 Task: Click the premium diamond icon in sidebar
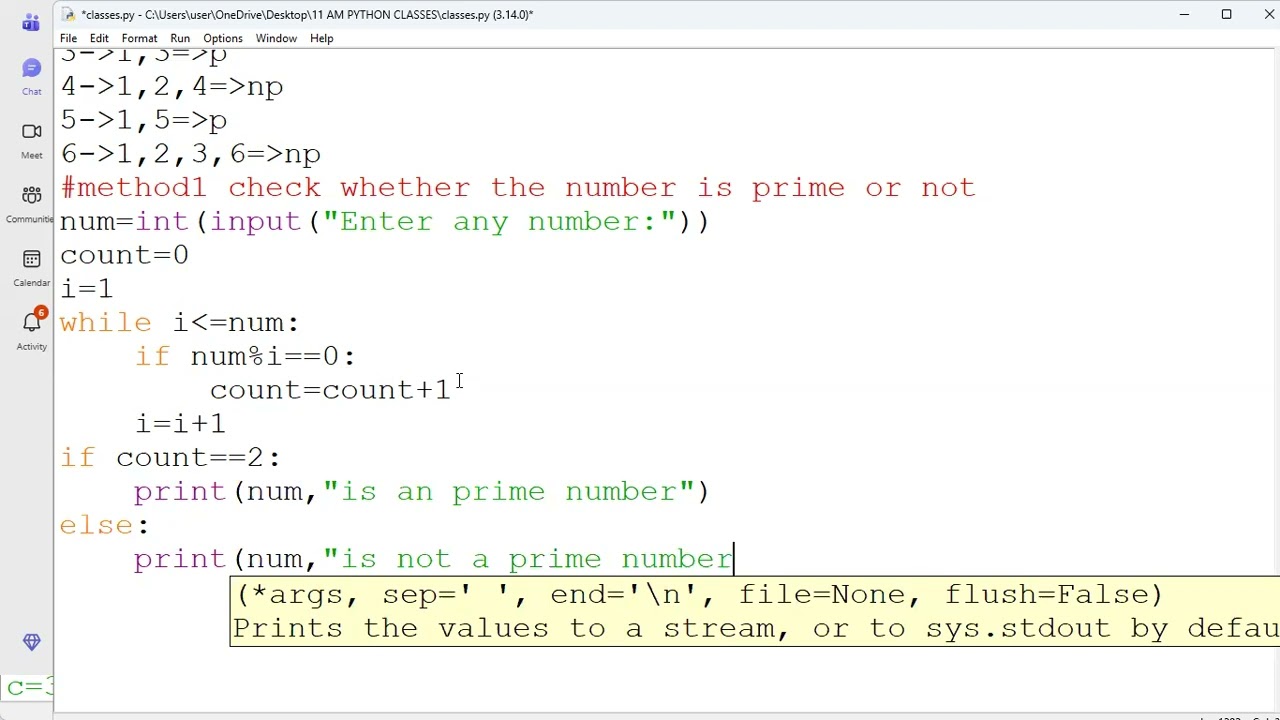[31, 642]
